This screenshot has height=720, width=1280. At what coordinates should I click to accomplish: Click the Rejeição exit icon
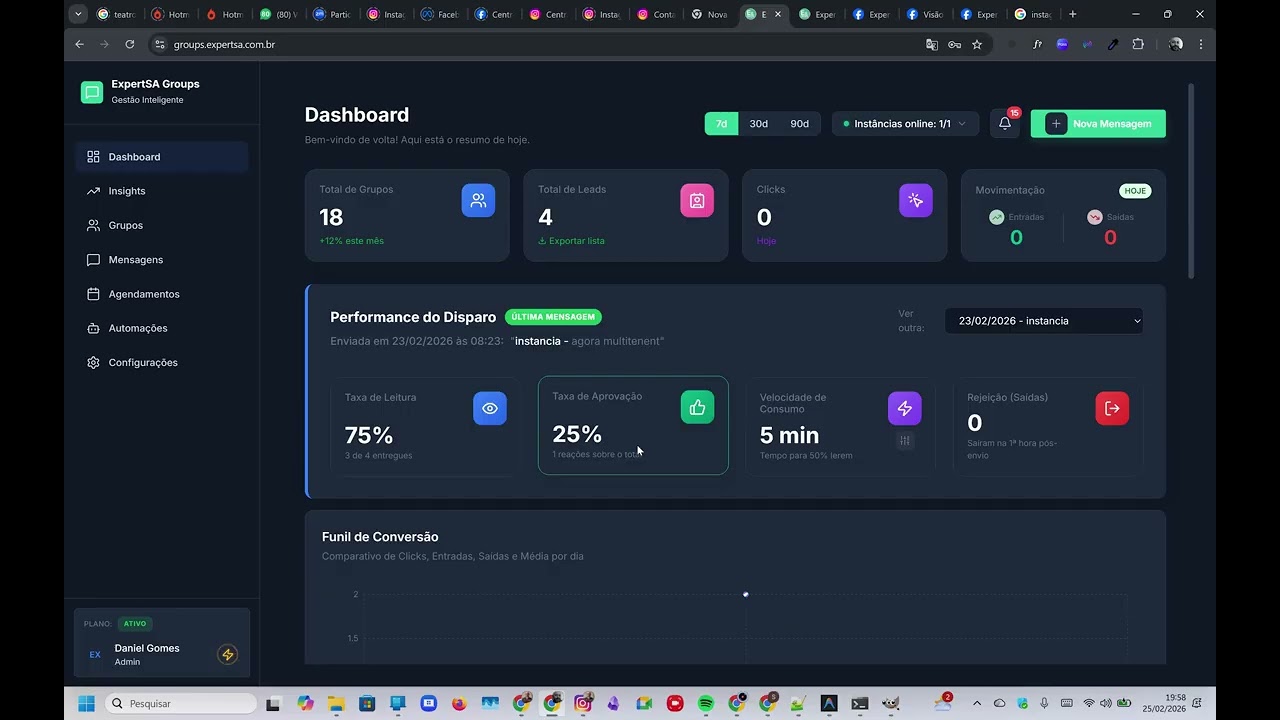1112,408
